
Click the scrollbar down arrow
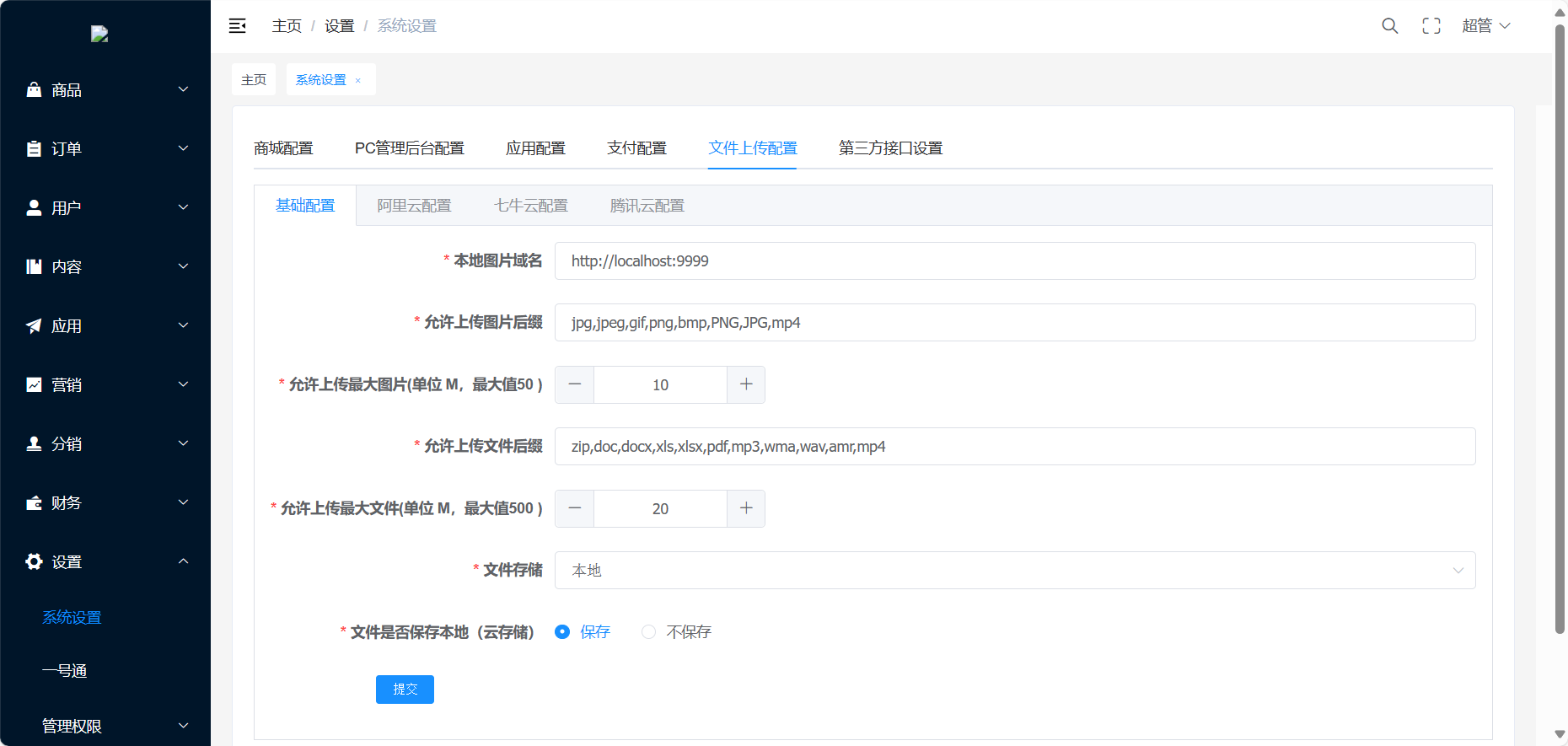(x=1560, y=734)
